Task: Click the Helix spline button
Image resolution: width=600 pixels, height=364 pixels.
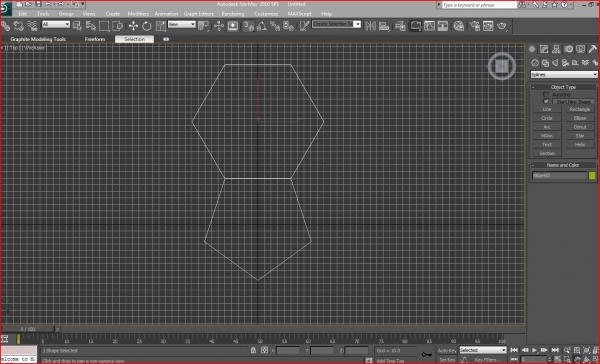Action: point(580,145)
